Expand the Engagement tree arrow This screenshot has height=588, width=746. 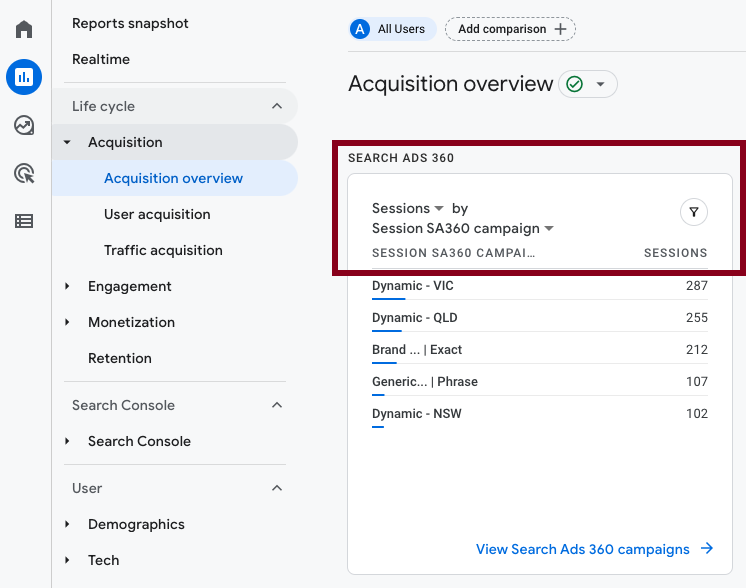pyautogui.click(x=67, y=286)
